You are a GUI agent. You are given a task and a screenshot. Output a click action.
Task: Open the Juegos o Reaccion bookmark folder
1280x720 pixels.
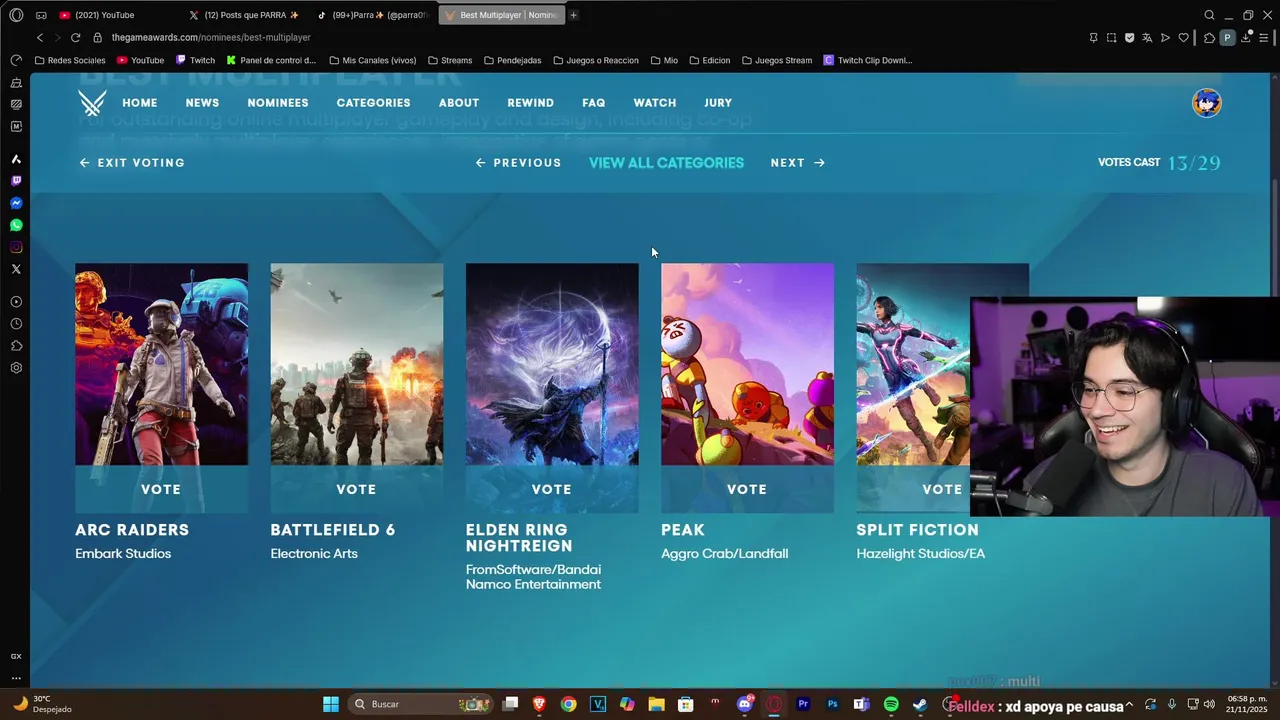[x=595, y=60]
